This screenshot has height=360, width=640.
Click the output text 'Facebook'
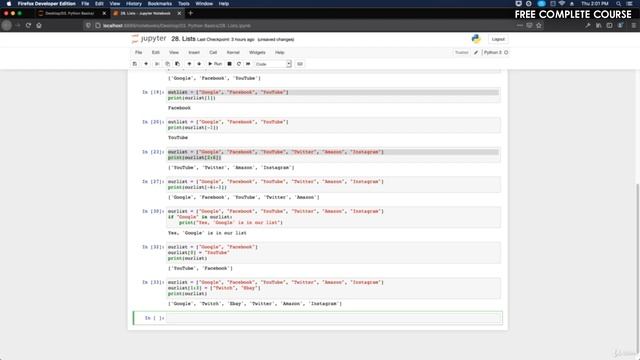[179, 108]
